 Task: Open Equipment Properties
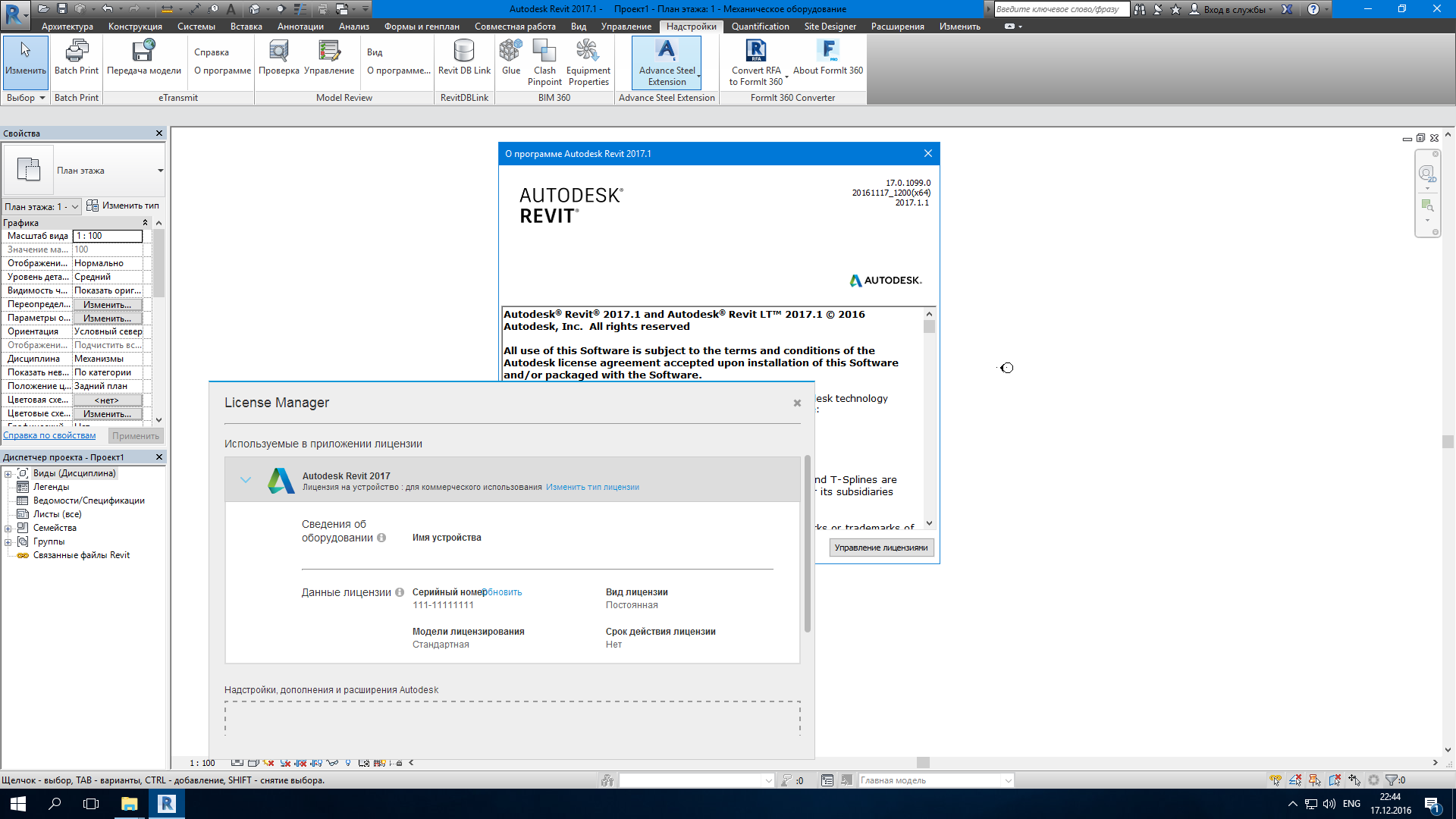(588, 63)
